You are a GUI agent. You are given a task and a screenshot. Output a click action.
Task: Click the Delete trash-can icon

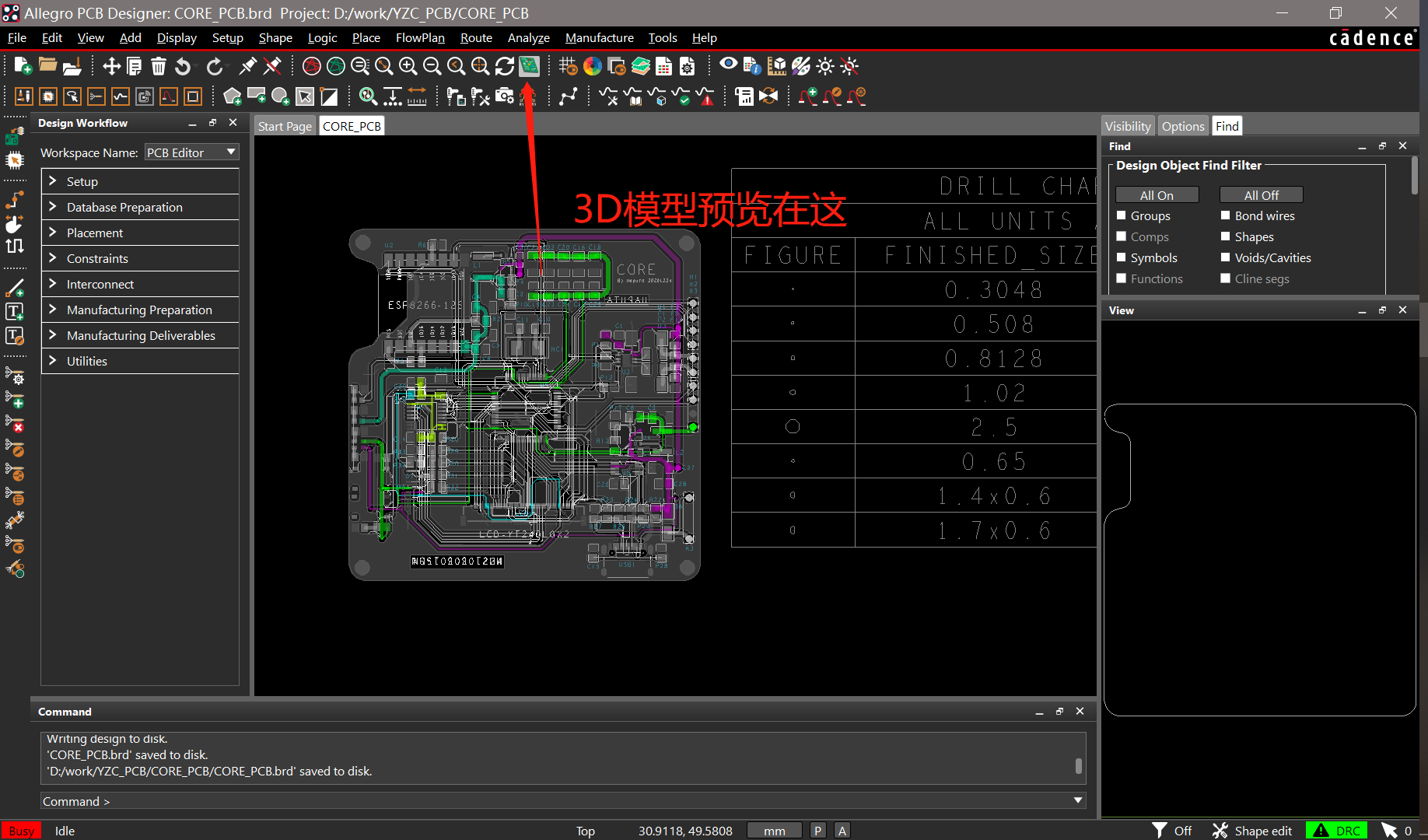159,66
